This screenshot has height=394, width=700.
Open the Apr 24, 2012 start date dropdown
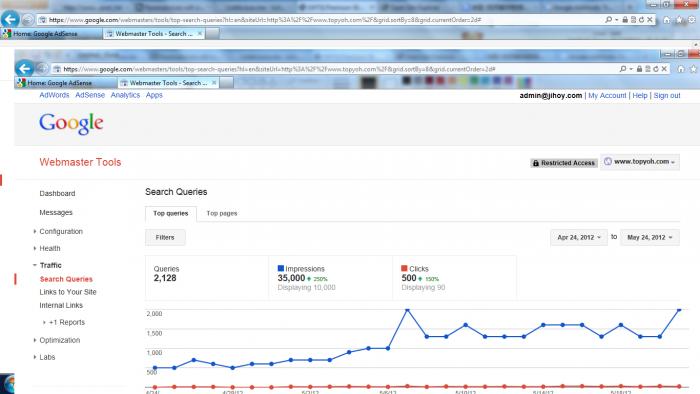tap(579, 237)
